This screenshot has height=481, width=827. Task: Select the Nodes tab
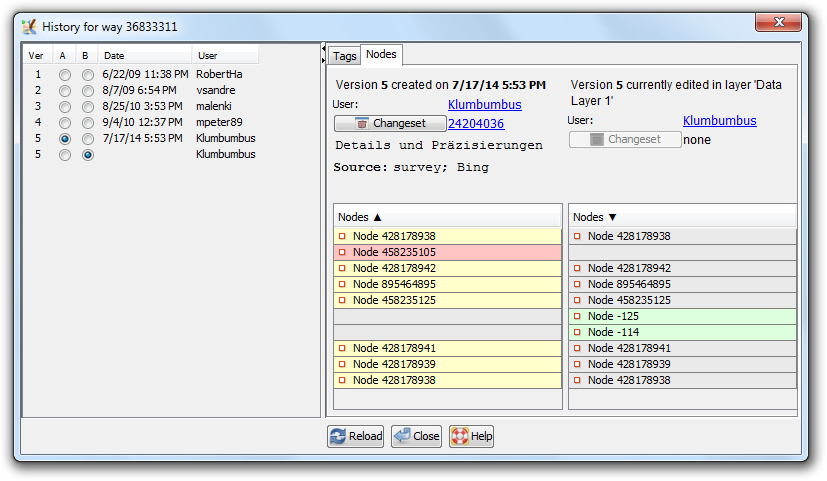point(381,54)
